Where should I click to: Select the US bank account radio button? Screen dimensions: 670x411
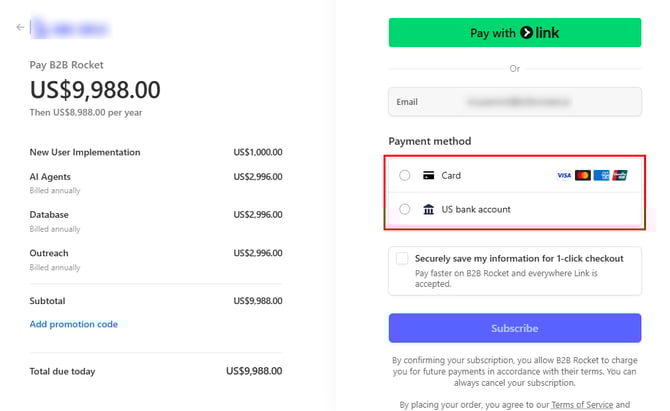pyautogui.click(x=404, y=209)
